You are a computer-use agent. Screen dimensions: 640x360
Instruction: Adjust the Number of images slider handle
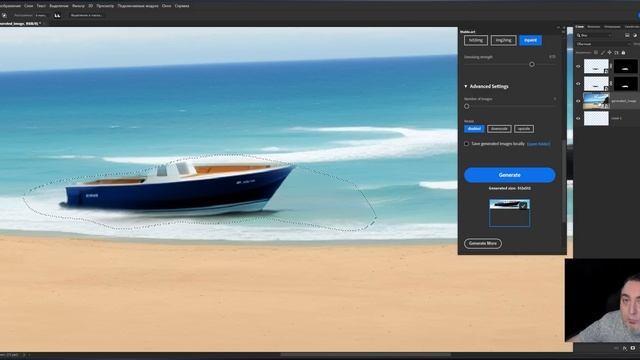[x=467, y=106]
